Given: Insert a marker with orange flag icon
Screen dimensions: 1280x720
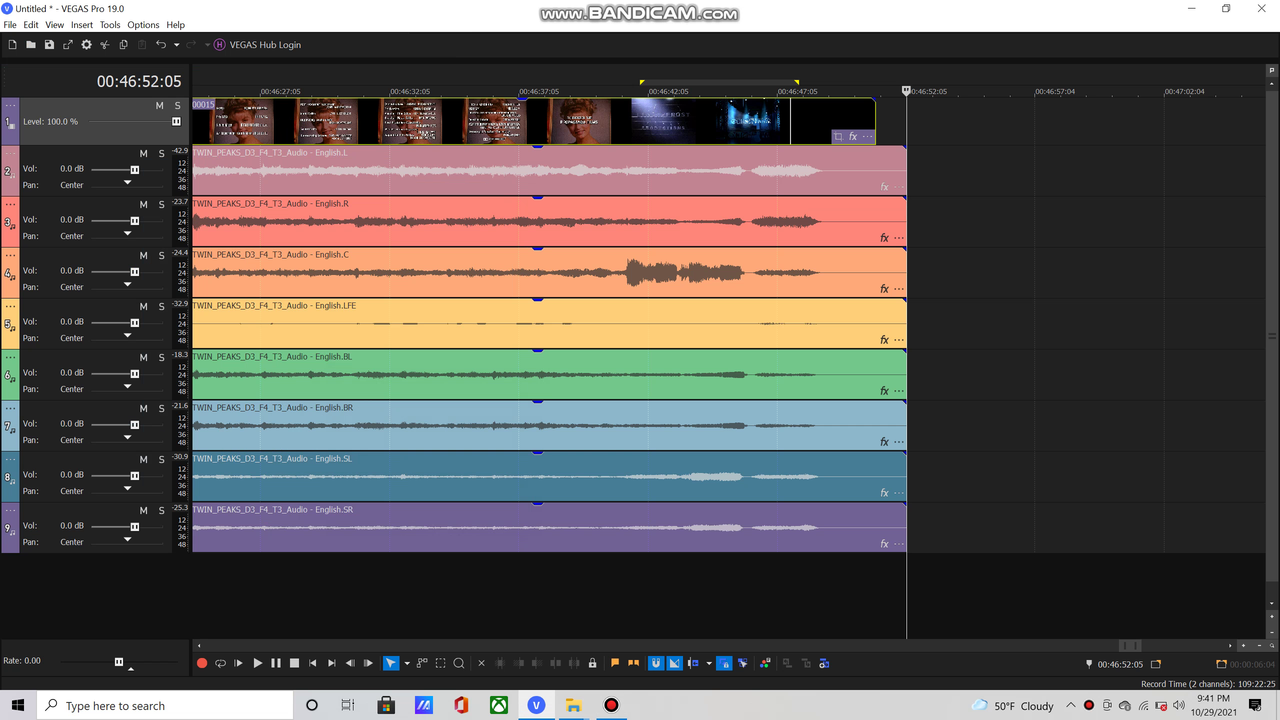Looking at the screenshot, I should [615, 663].
